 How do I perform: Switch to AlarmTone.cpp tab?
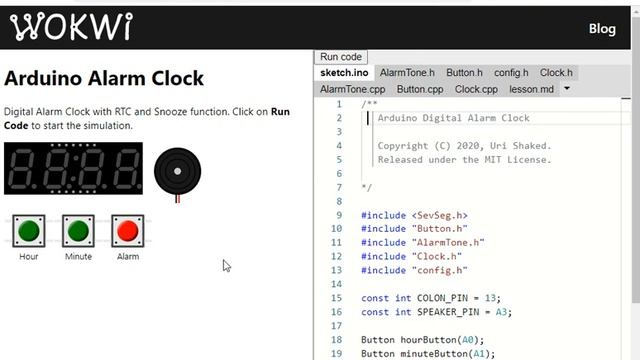353,89
